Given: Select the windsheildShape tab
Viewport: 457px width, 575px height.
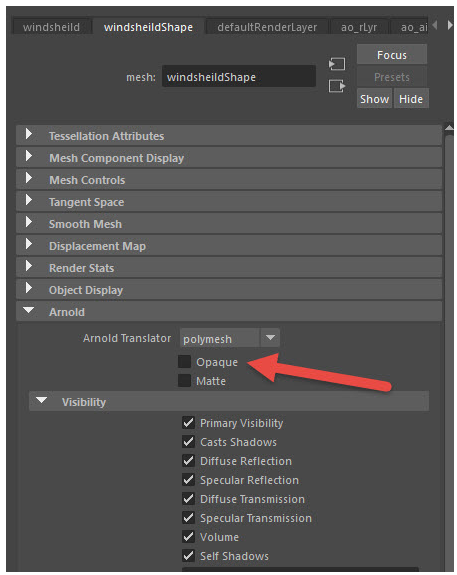Looking at the screenshot, I should pos(148,27).
